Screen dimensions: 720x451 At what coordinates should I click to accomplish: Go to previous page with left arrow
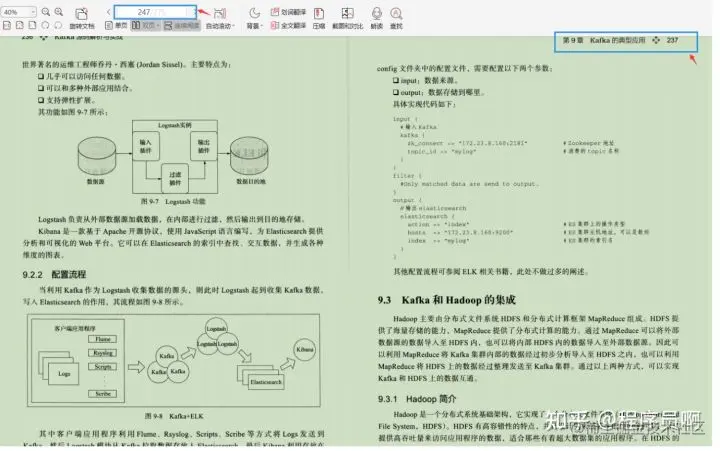108,12
